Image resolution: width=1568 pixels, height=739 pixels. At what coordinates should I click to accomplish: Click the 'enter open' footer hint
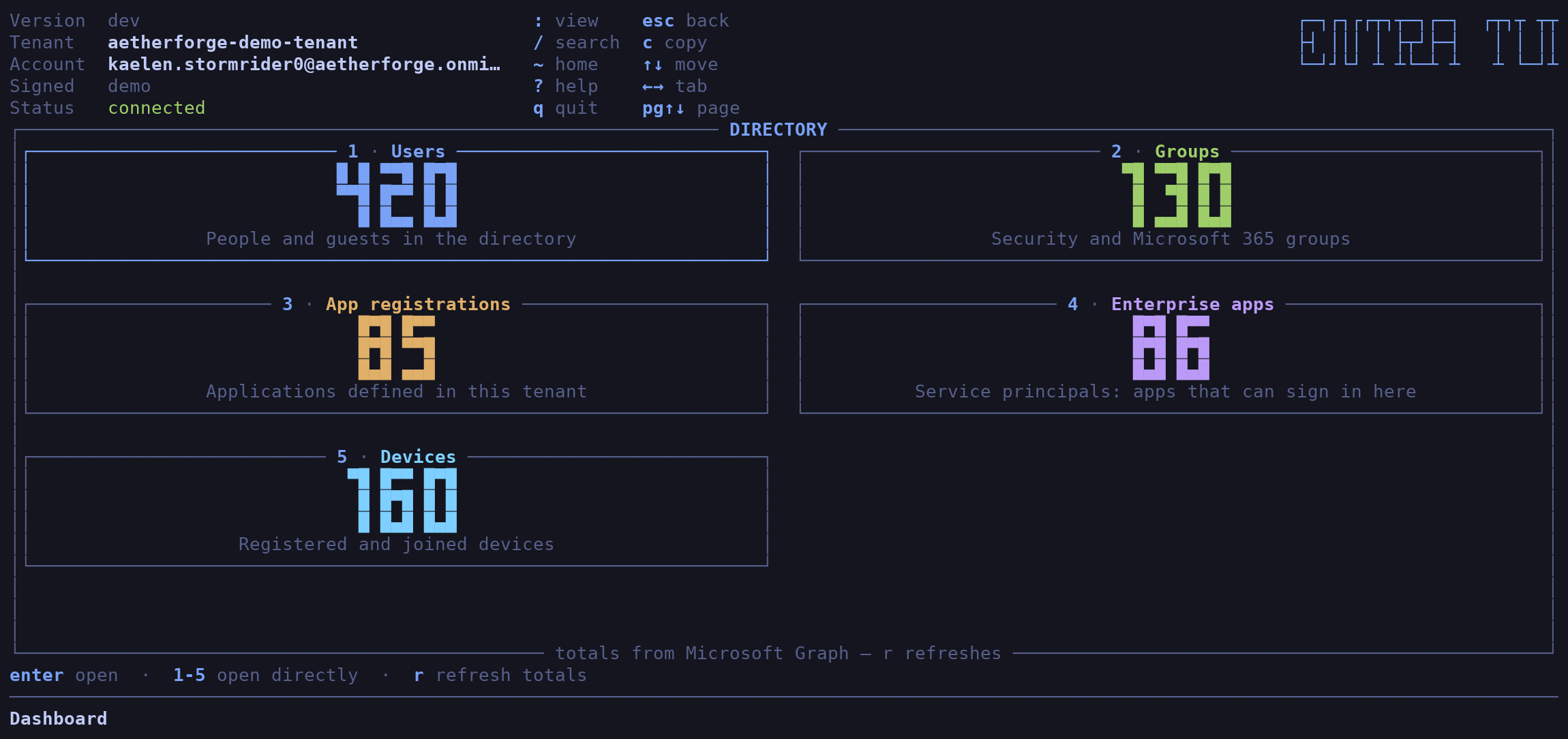64,675
